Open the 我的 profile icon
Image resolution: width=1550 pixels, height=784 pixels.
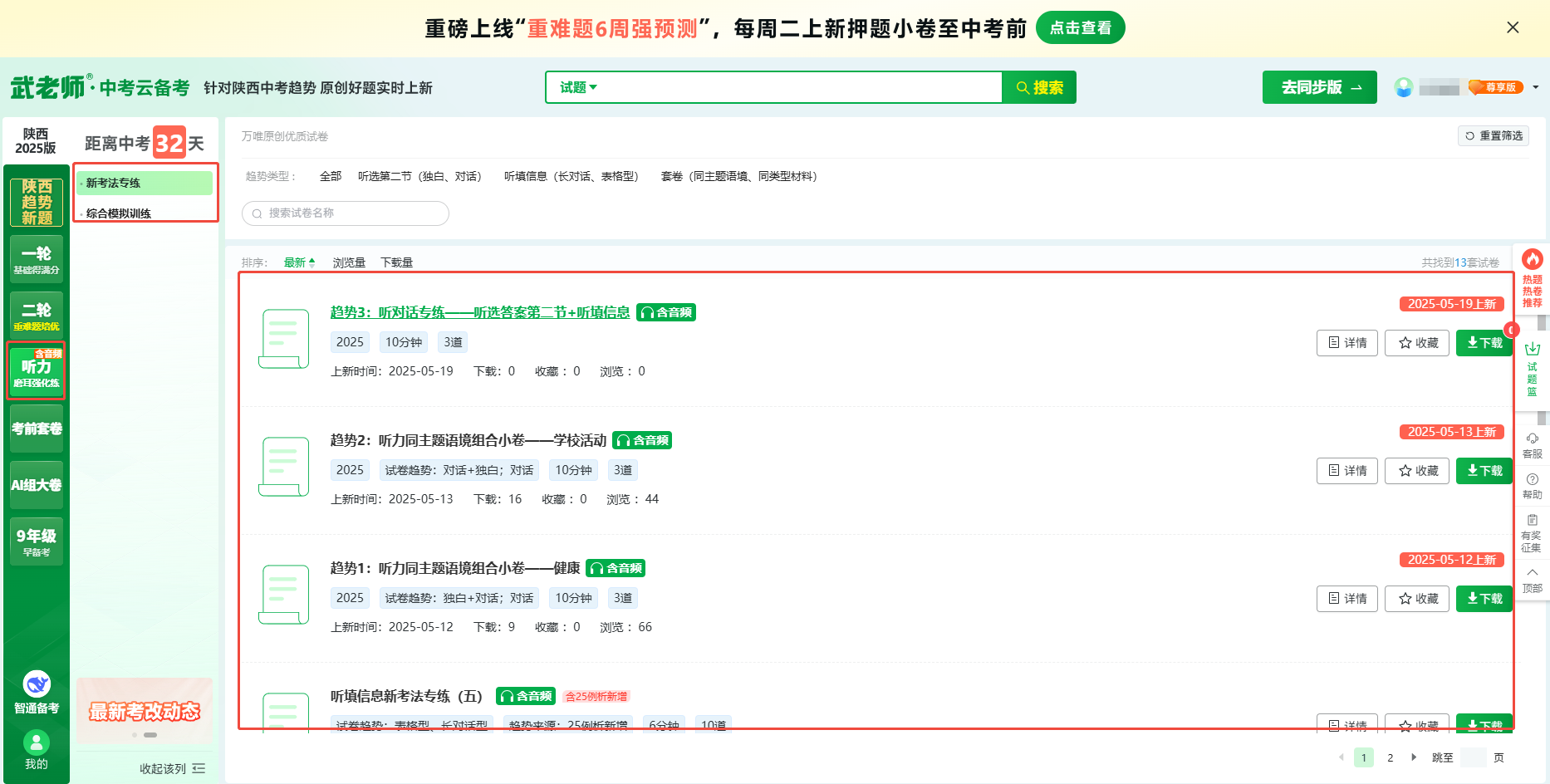[37, 742]
